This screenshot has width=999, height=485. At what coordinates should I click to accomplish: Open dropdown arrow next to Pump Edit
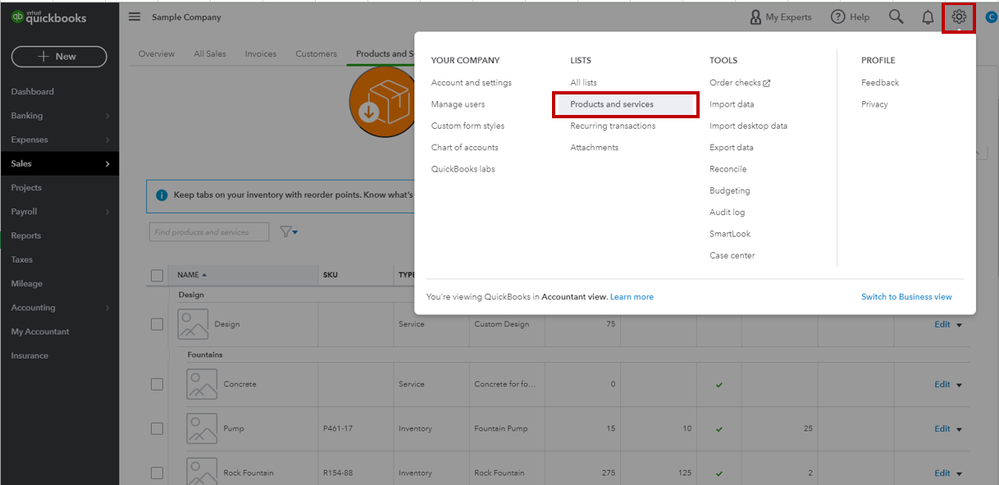click(958, 429)
